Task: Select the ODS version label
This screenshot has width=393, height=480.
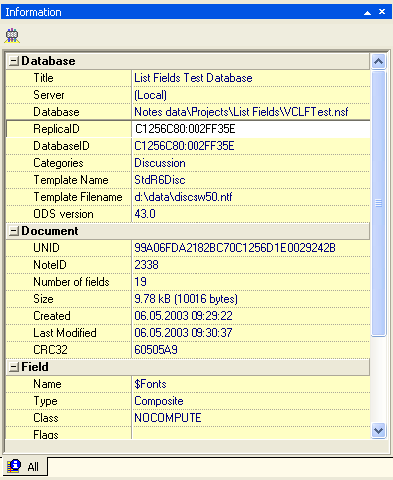Action: [63, 214]
